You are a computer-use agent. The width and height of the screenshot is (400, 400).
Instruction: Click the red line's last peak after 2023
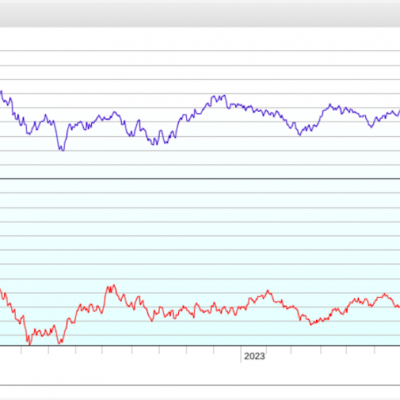[x=385, y=294]
